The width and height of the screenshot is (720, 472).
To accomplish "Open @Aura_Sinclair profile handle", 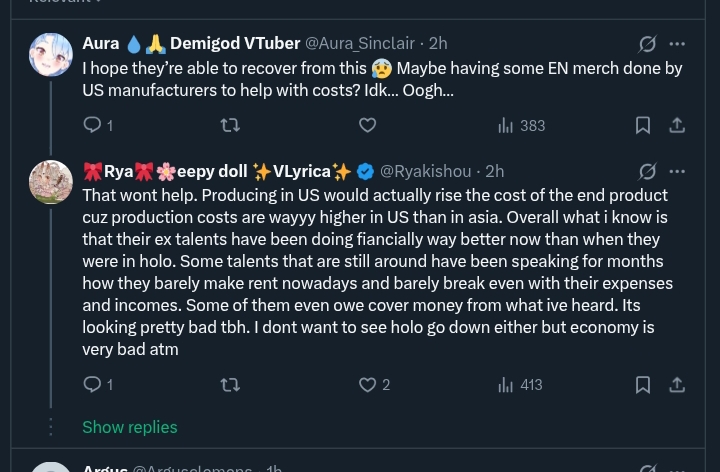I will pos(359,43).
